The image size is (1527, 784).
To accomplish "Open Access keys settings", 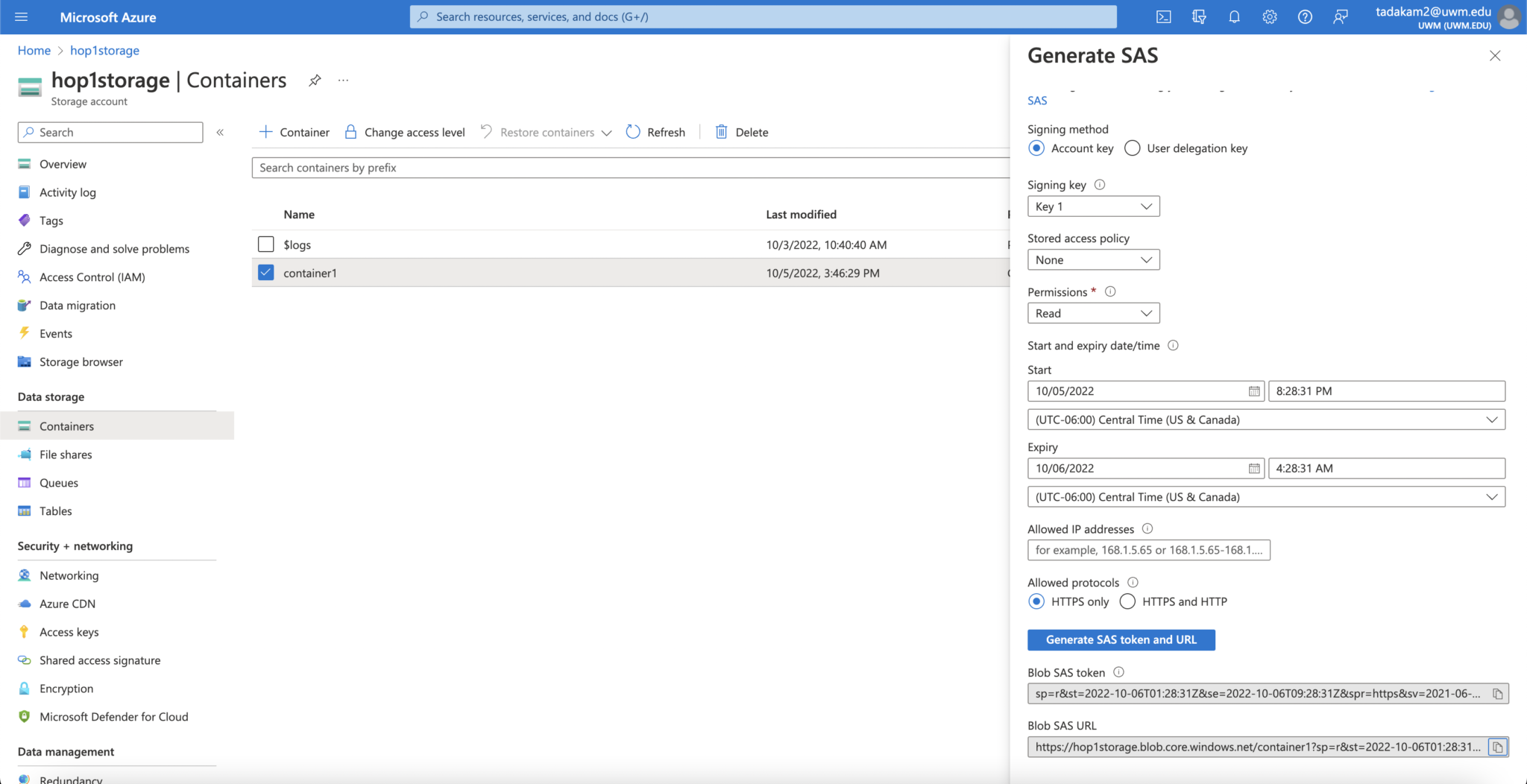I will tap(69, 631).
